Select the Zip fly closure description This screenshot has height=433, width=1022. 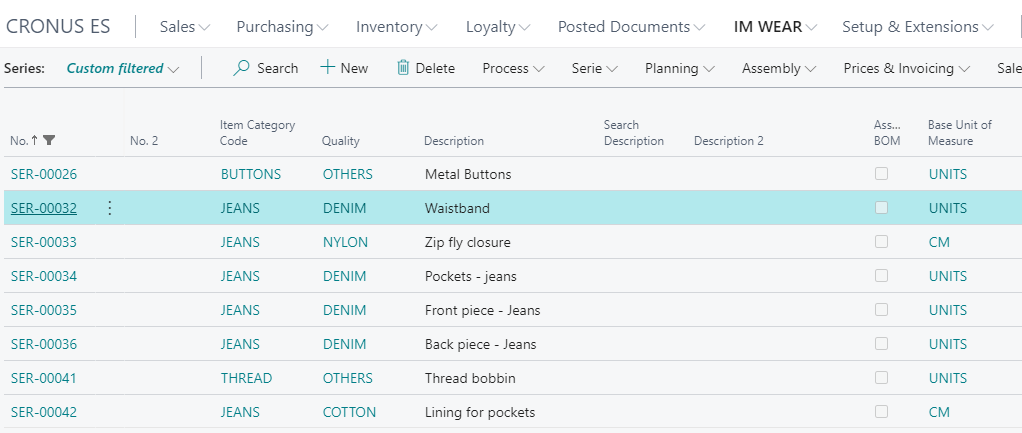[x=467, y=242]
